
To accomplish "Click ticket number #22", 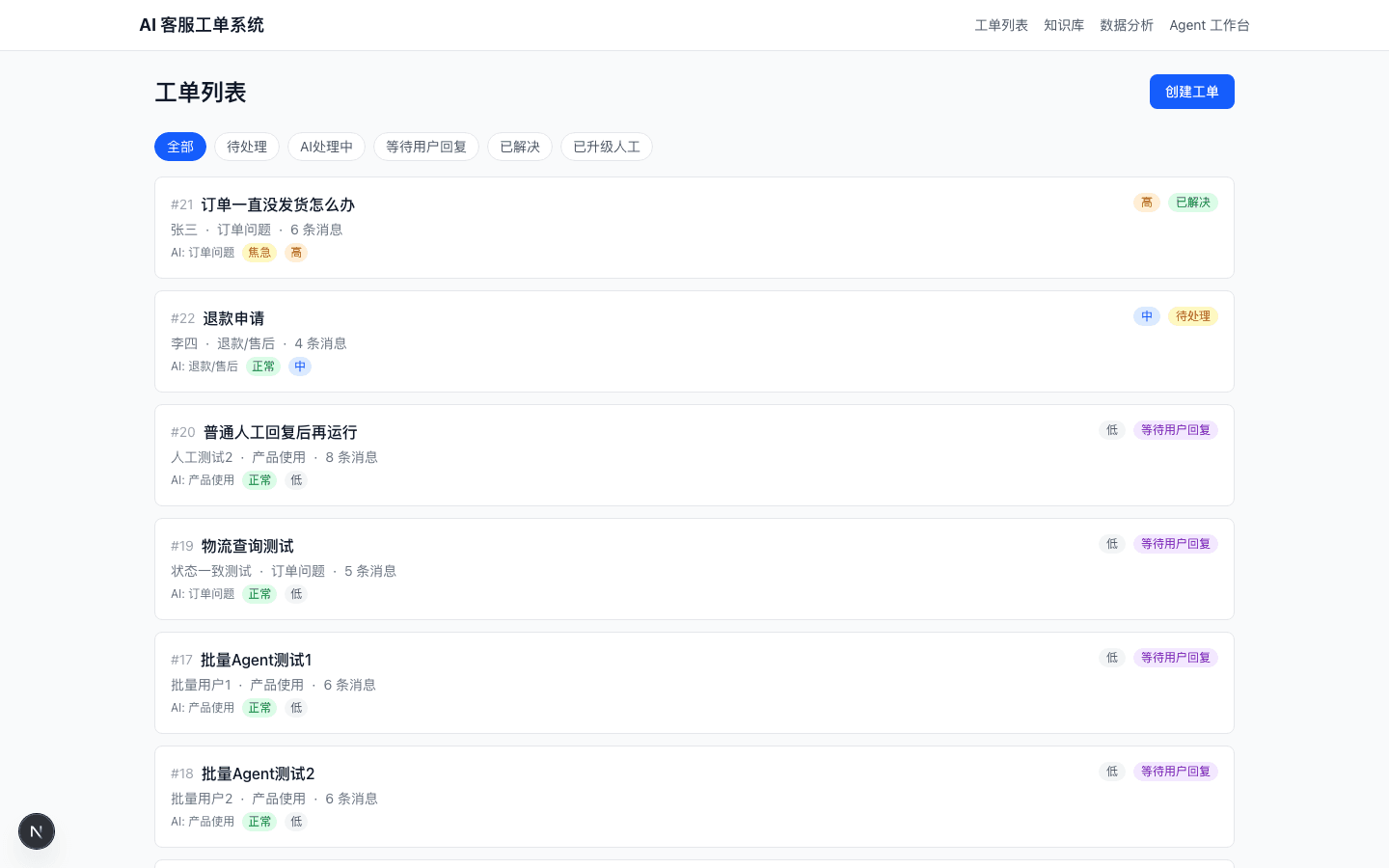I will [183, 318].
